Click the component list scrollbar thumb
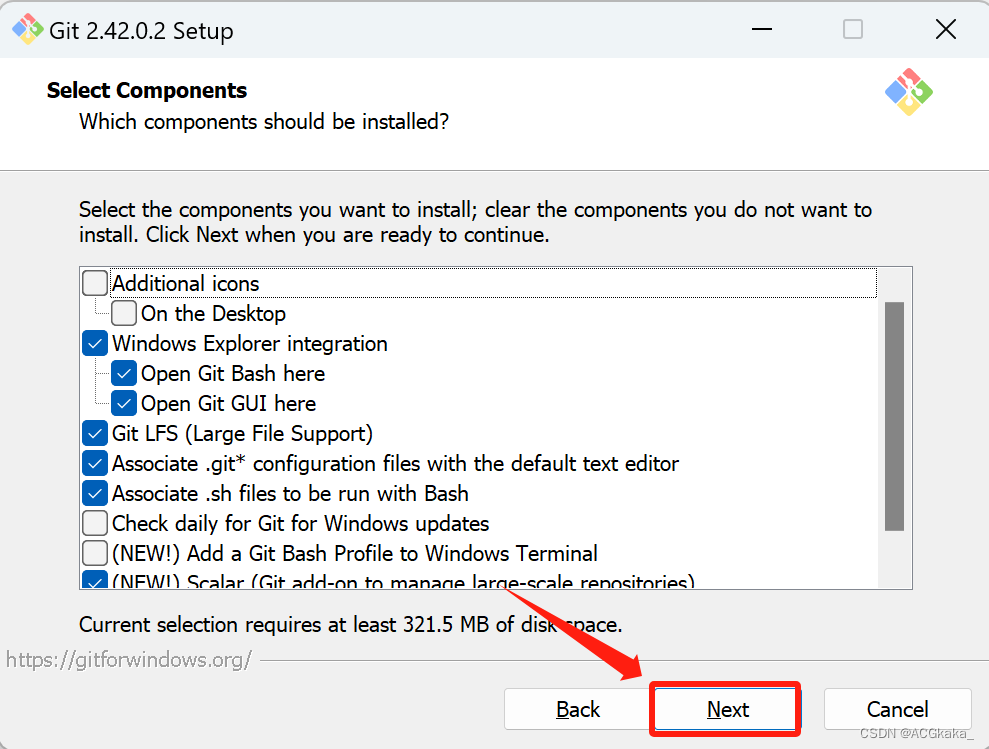The image size is (989, 749). pos(894,416)
